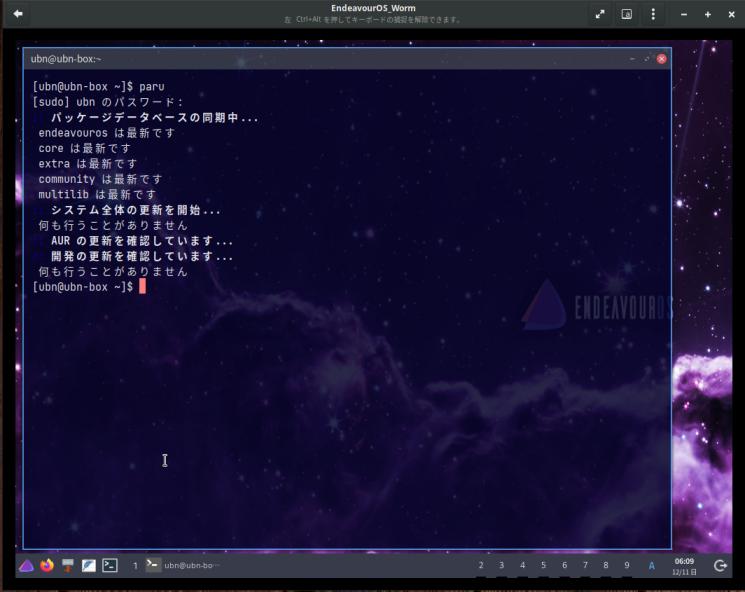
Task: Click the 'AUR の更新を確認しています' line
Action: [x=142, y=241]
